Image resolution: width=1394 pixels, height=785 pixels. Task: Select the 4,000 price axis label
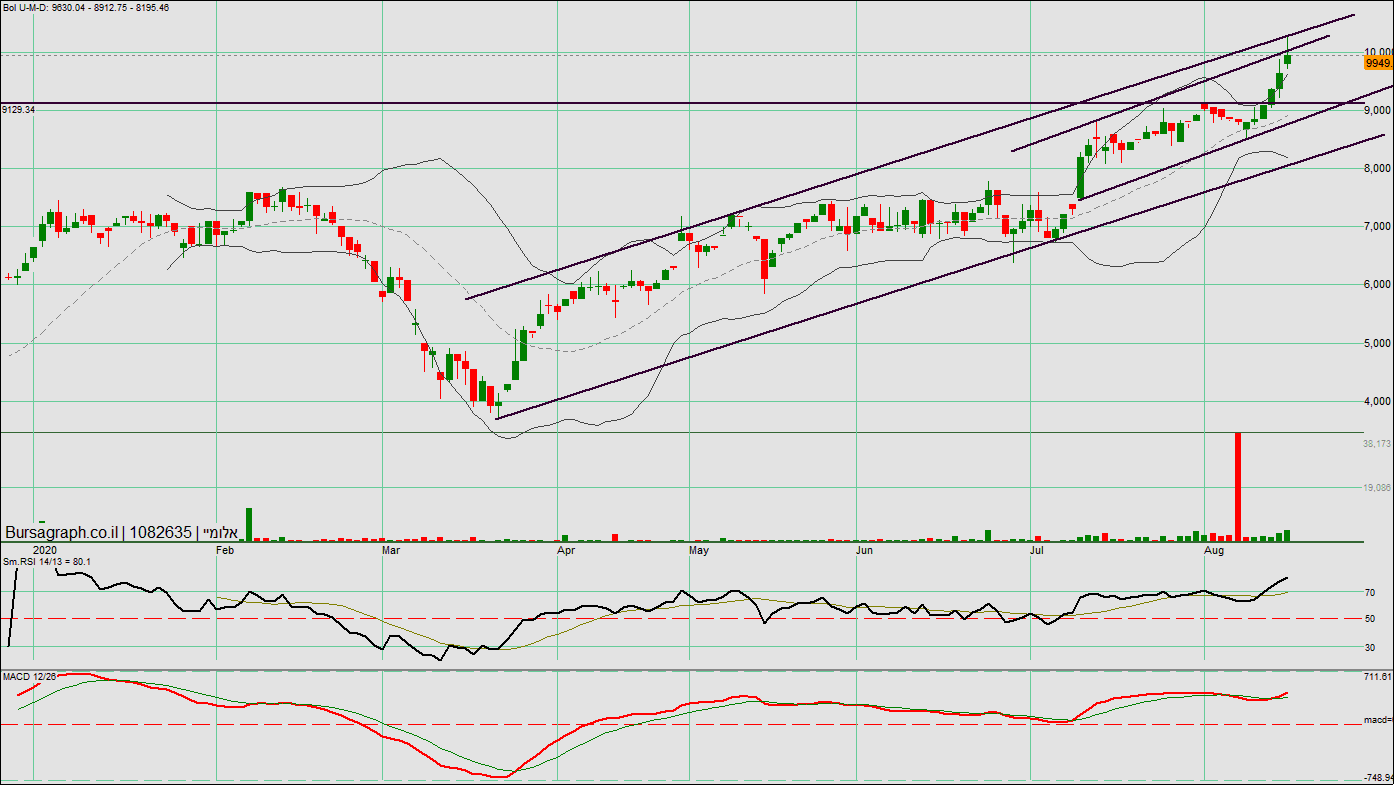pyautogui.click(x=1379, y=402)
